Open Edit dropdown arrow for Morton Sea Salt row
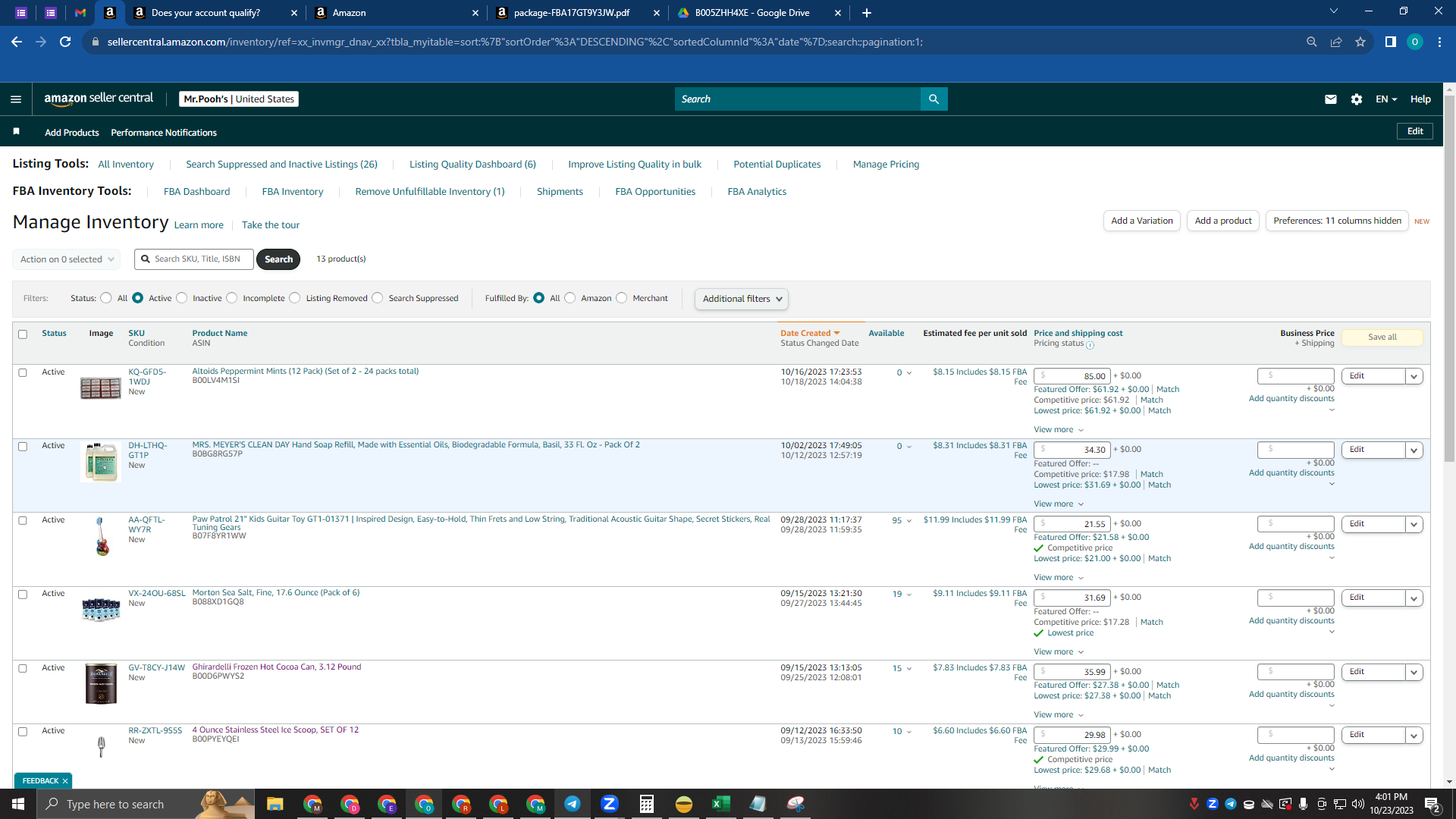This screenshot has height=819, width=1456. click(x=1414, y=598)
